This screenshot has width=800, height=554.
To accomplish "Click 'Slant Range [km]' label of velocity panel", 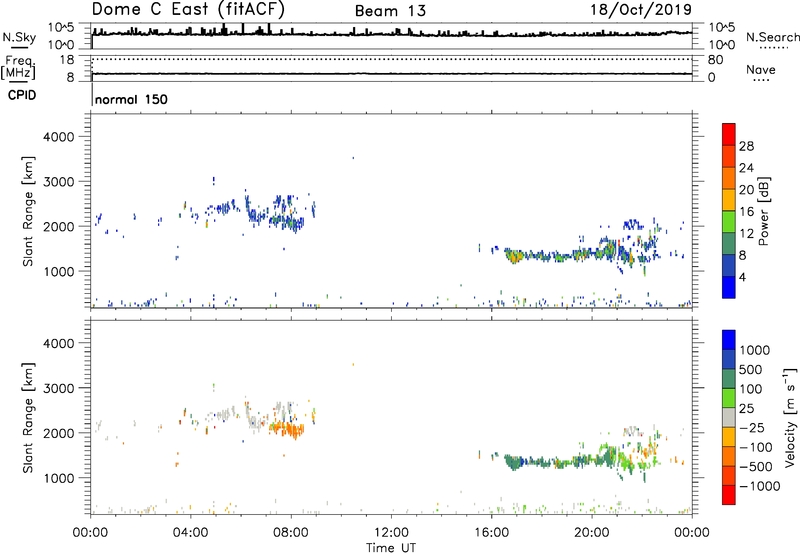I will [28, 418].
